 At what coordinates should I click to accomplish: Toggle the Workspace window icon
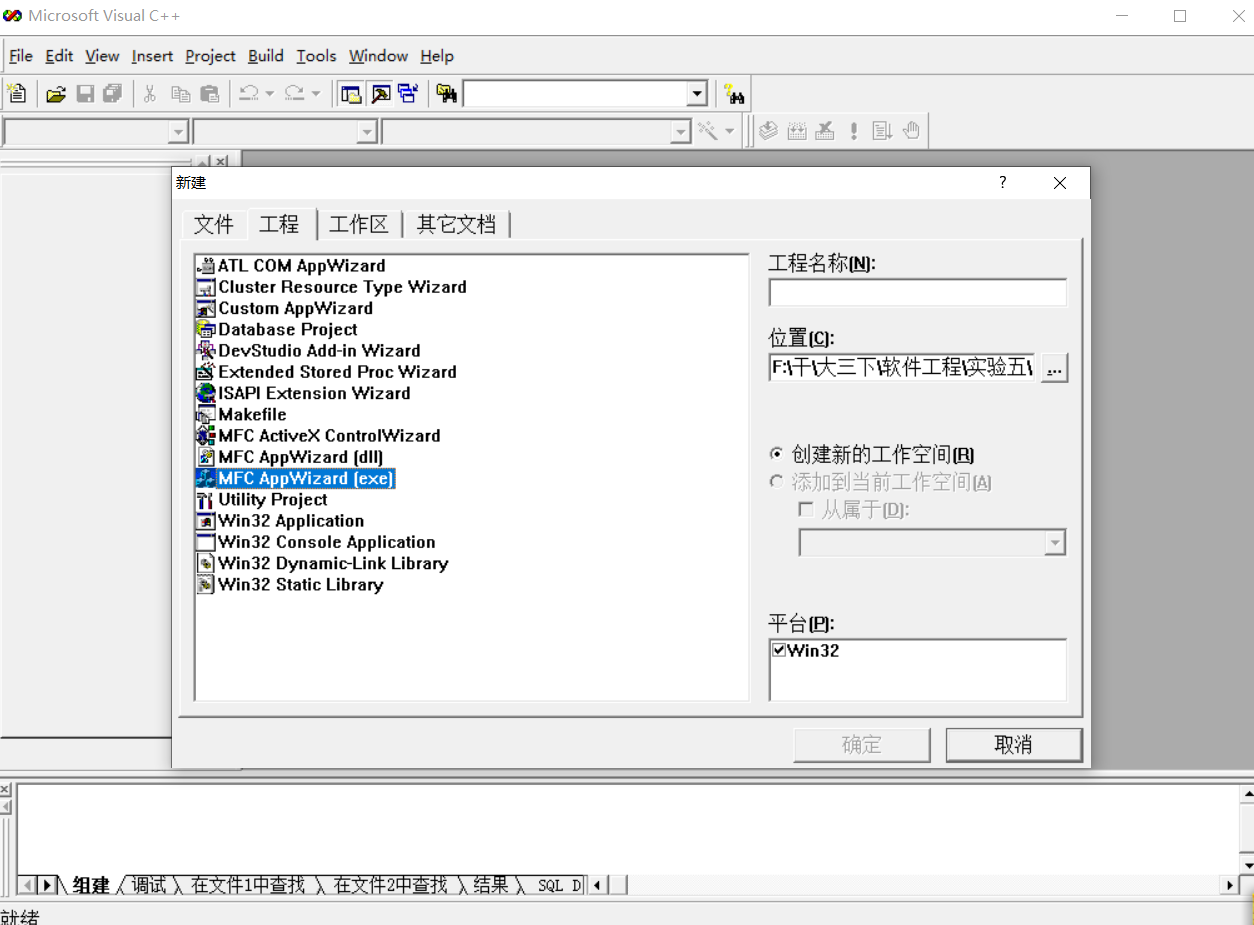click(351, 94)
